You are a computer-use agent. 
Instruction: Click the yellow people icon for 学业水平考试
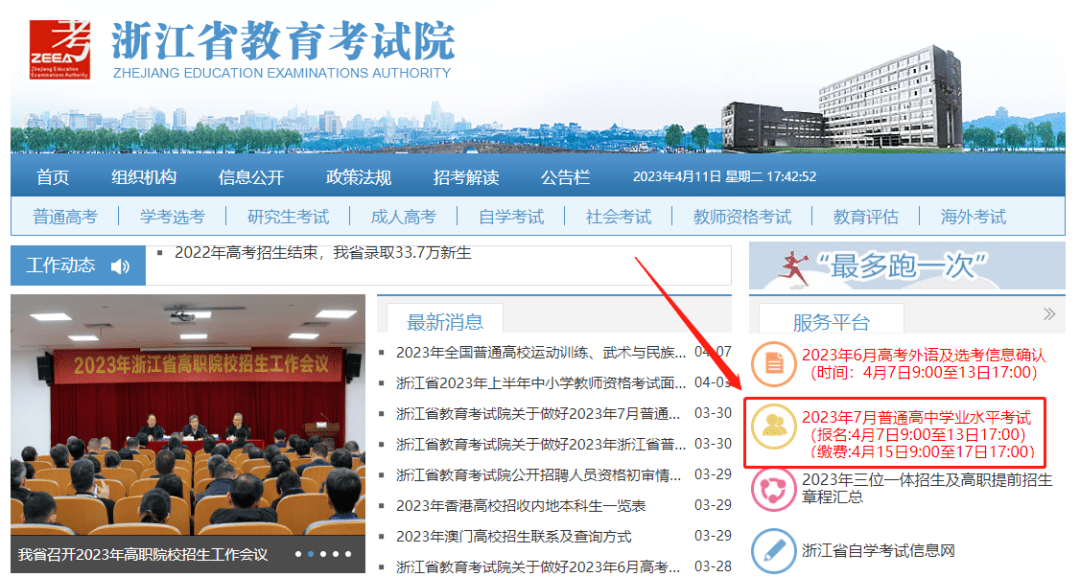(773, 426)
